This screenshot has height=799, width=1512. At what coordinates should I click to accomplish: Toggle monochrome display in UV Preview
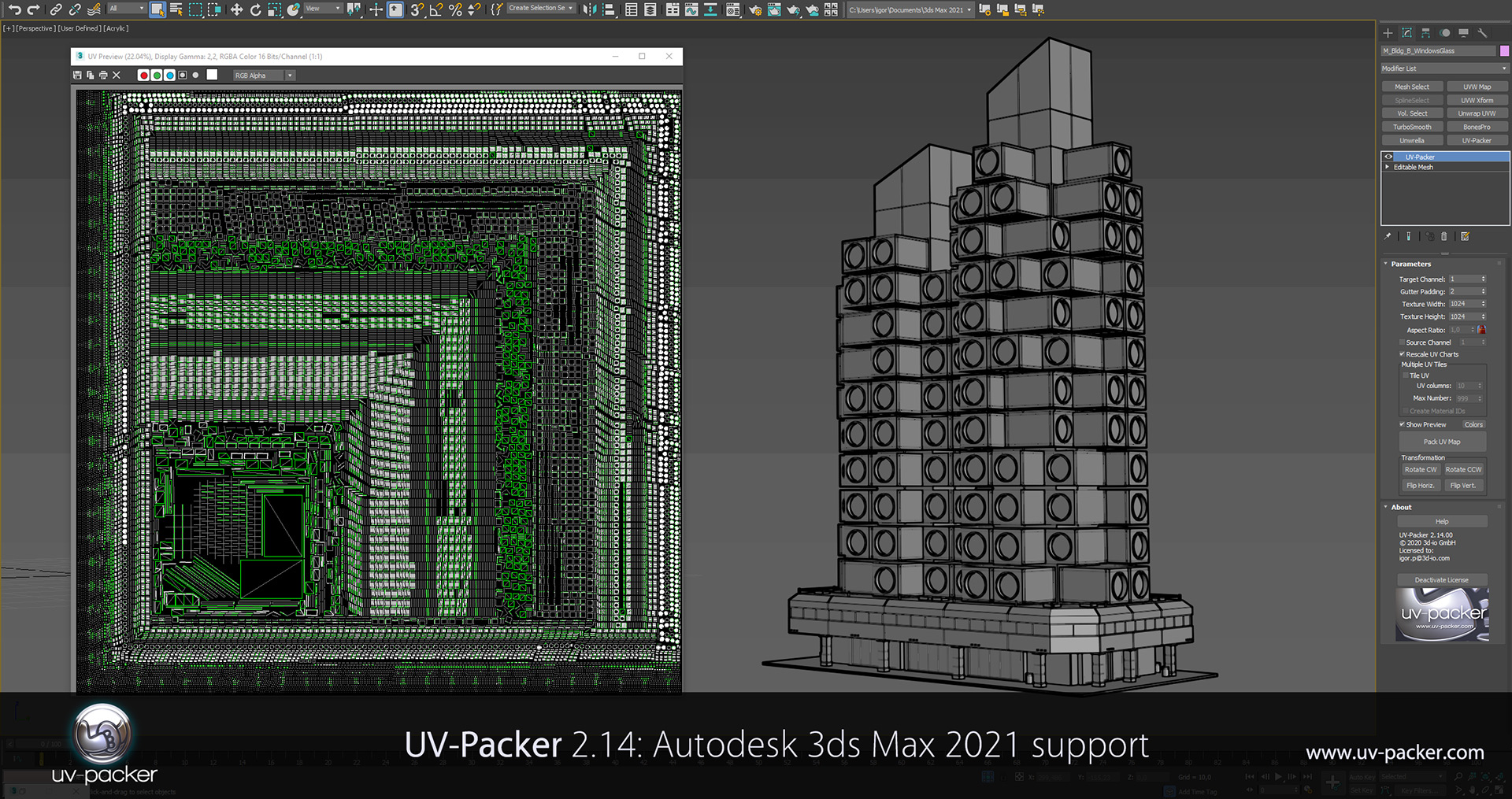point(196,76)
